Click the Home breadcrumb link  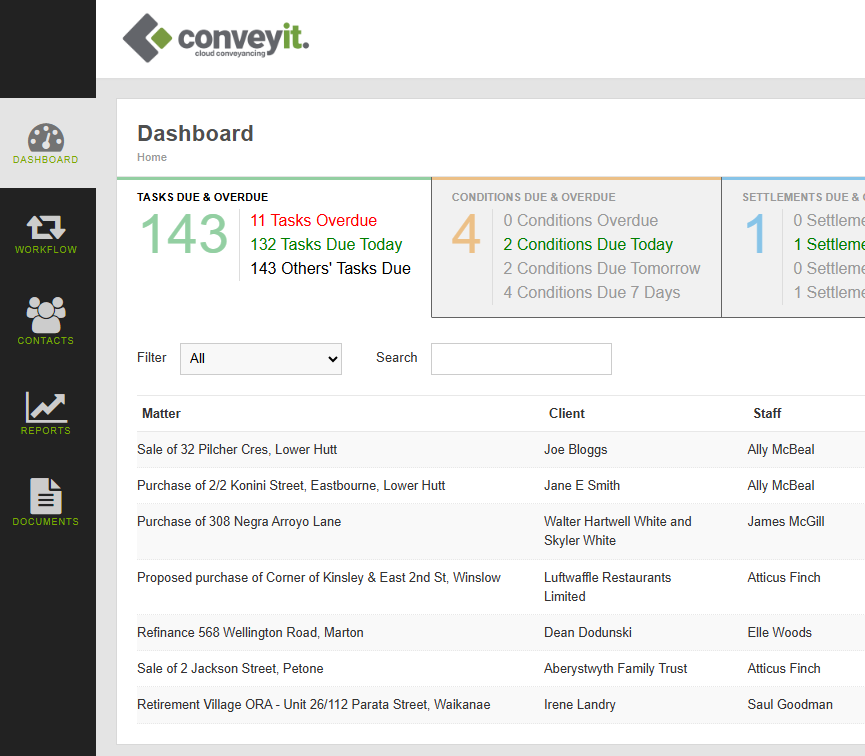coord(152,157)
